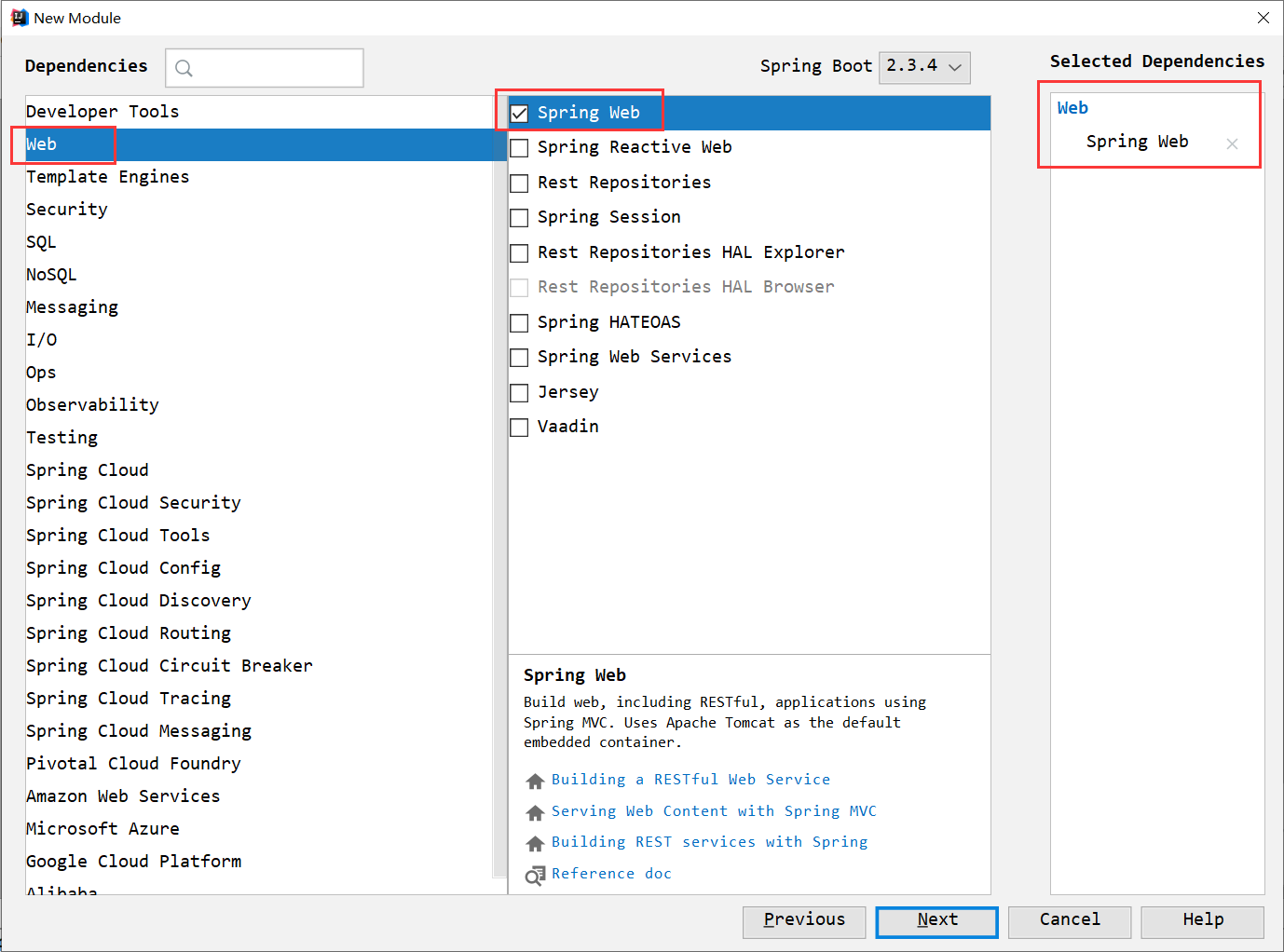Open the Spring Boot version dropdown
The image size is (1284, 952).
924,67
